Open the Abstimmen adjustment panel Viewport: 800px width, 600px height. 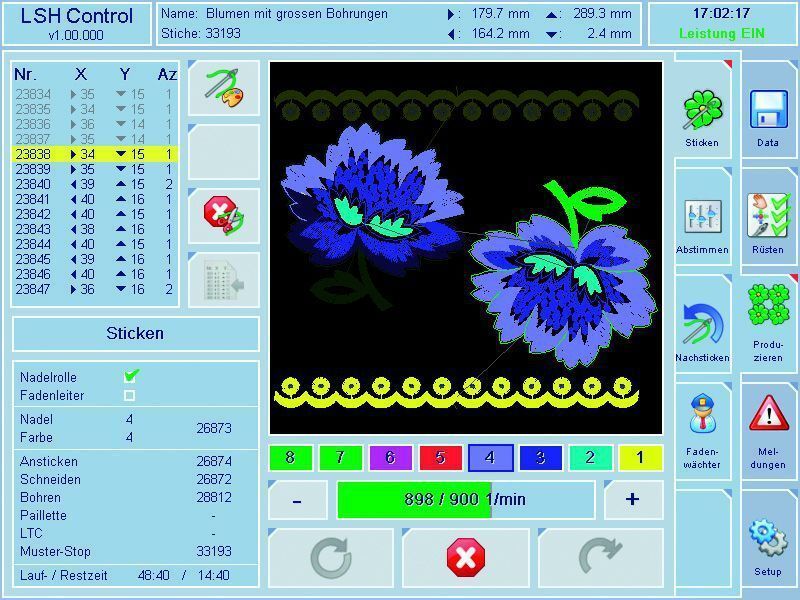tap(704, 215)
